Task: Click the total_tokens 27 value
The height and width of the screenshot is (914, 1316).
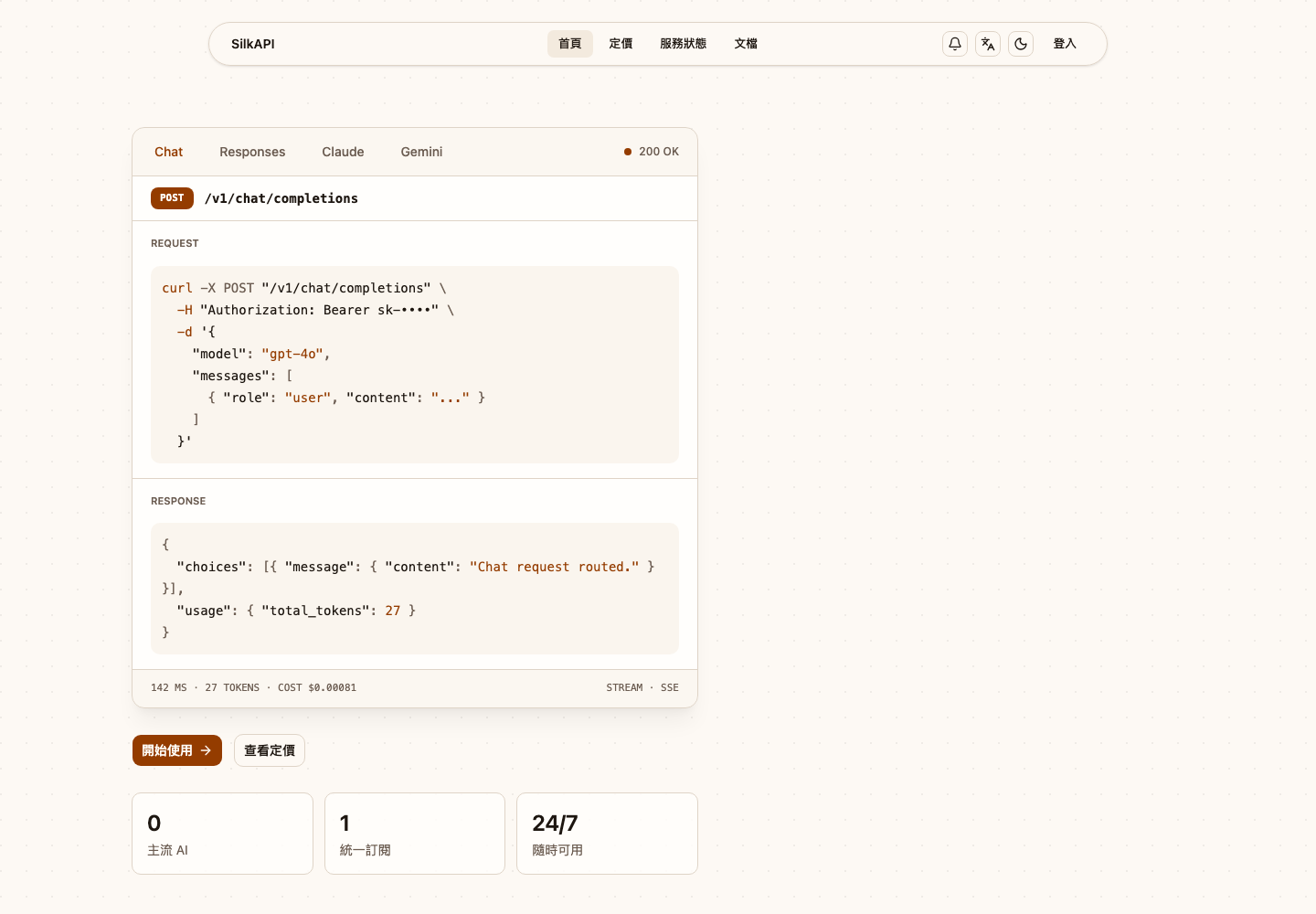Action: [393, 611]
